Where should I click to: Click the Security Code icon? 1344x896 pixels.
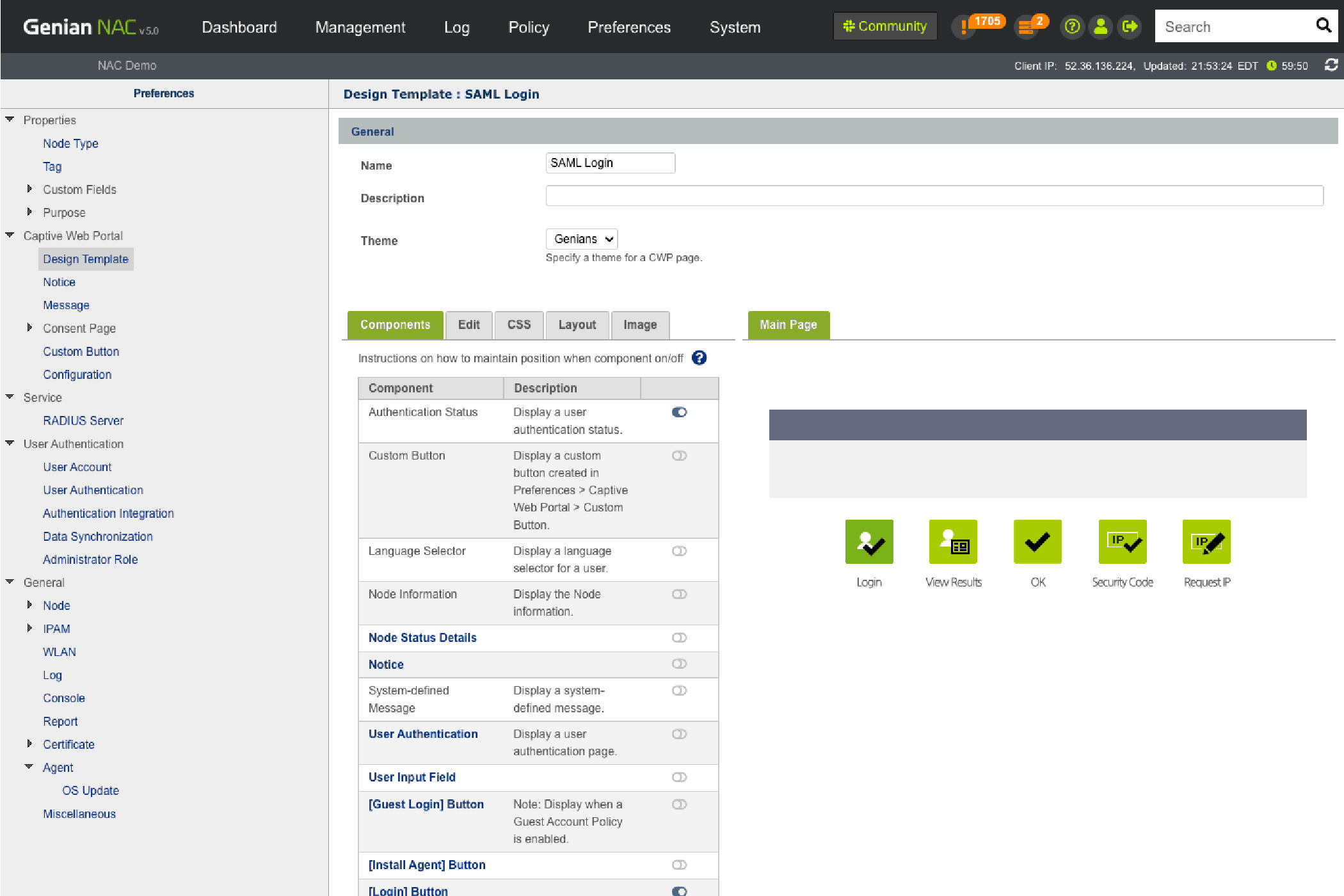(1122, 542)
